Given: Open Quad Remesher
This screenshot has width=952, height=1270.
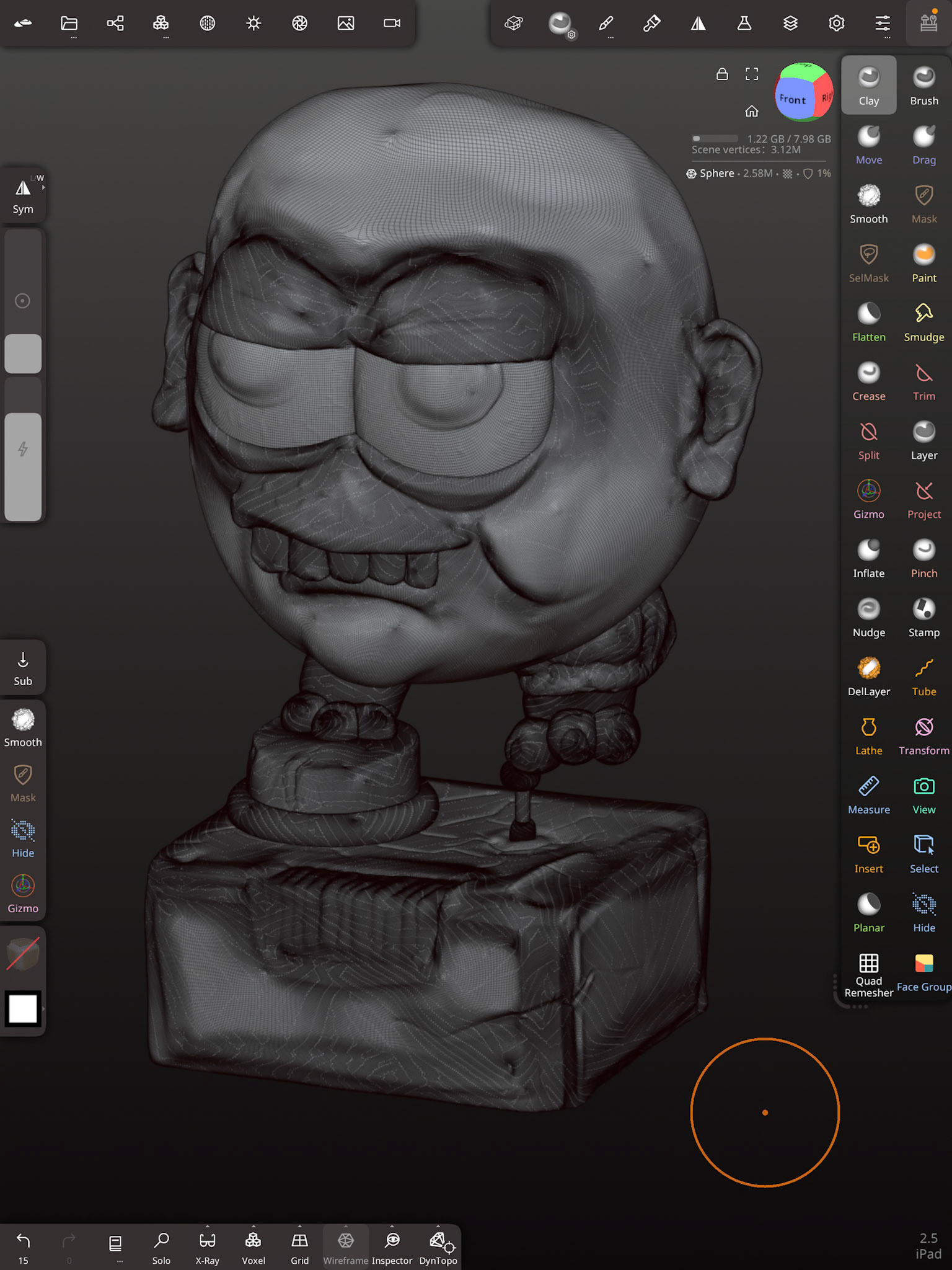Looking at the screenshot, I should [x=868, y=975].
